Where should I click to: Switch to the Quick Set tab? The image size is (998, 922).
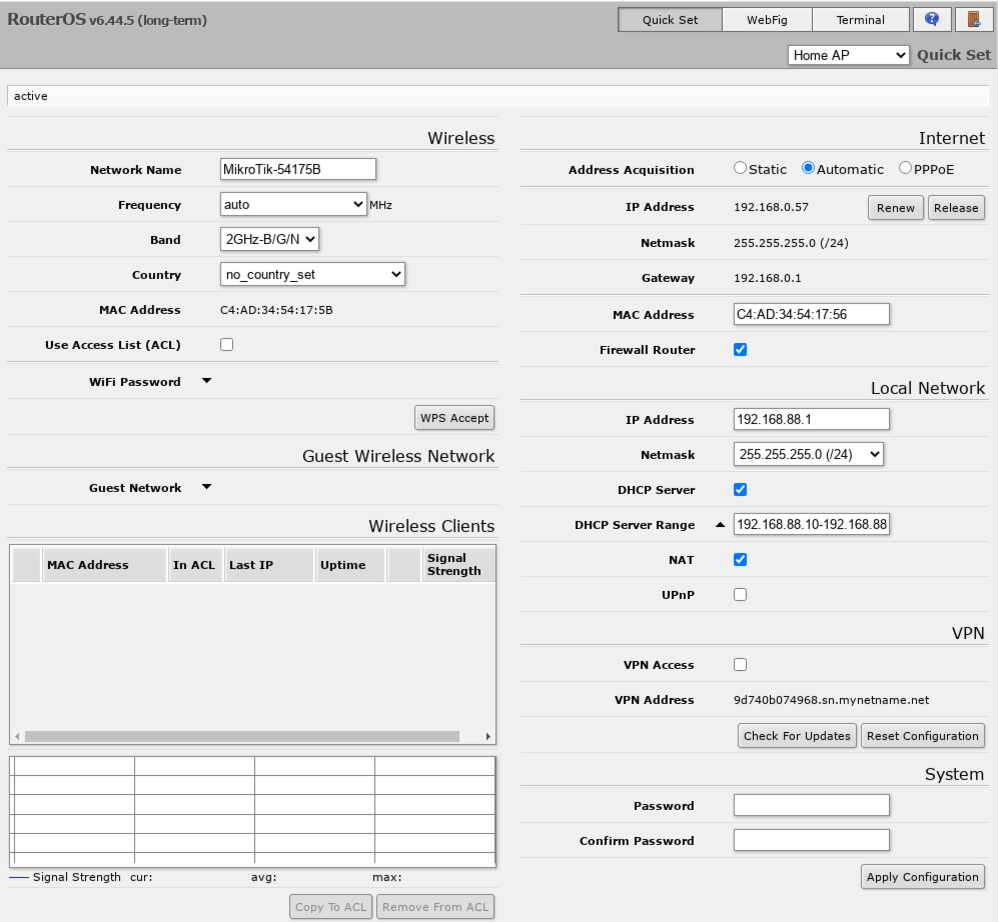pos(670,20)
